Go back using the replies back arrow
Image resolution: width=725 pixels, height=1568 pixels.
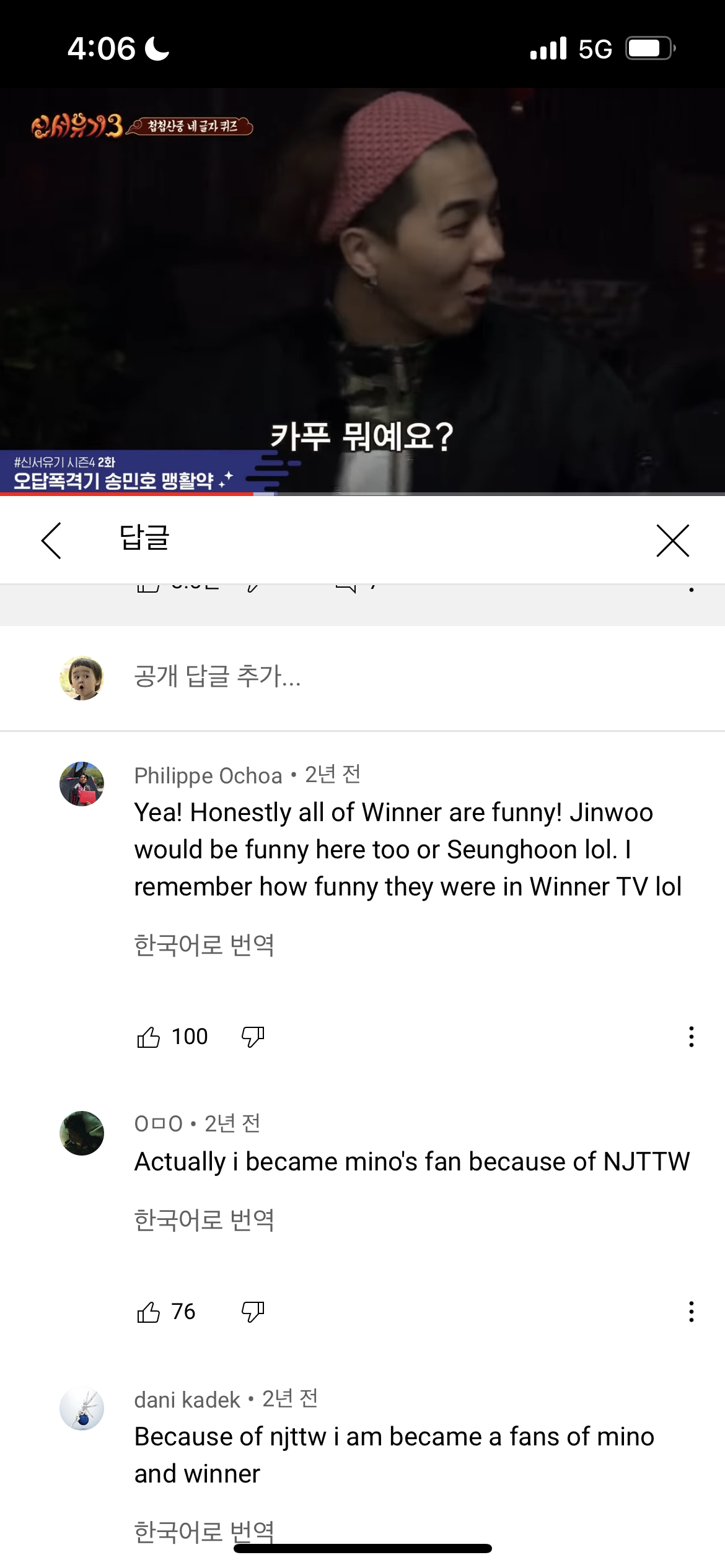51,540
